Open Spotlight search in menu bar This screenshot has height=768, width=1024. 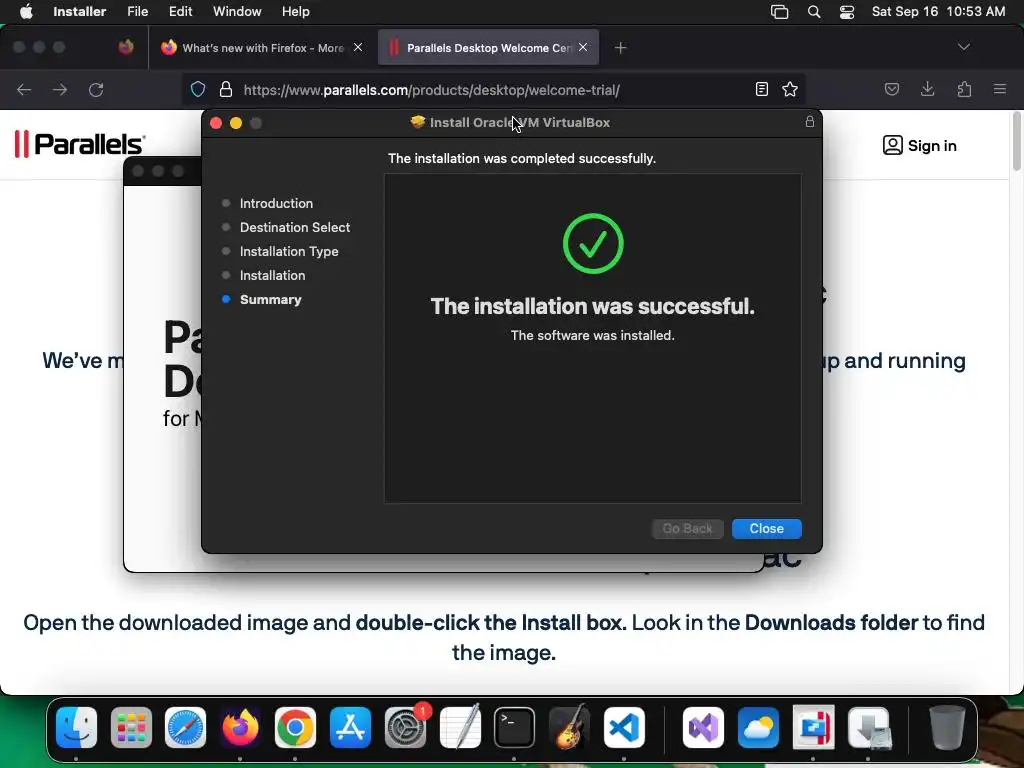tap(814, 12)
